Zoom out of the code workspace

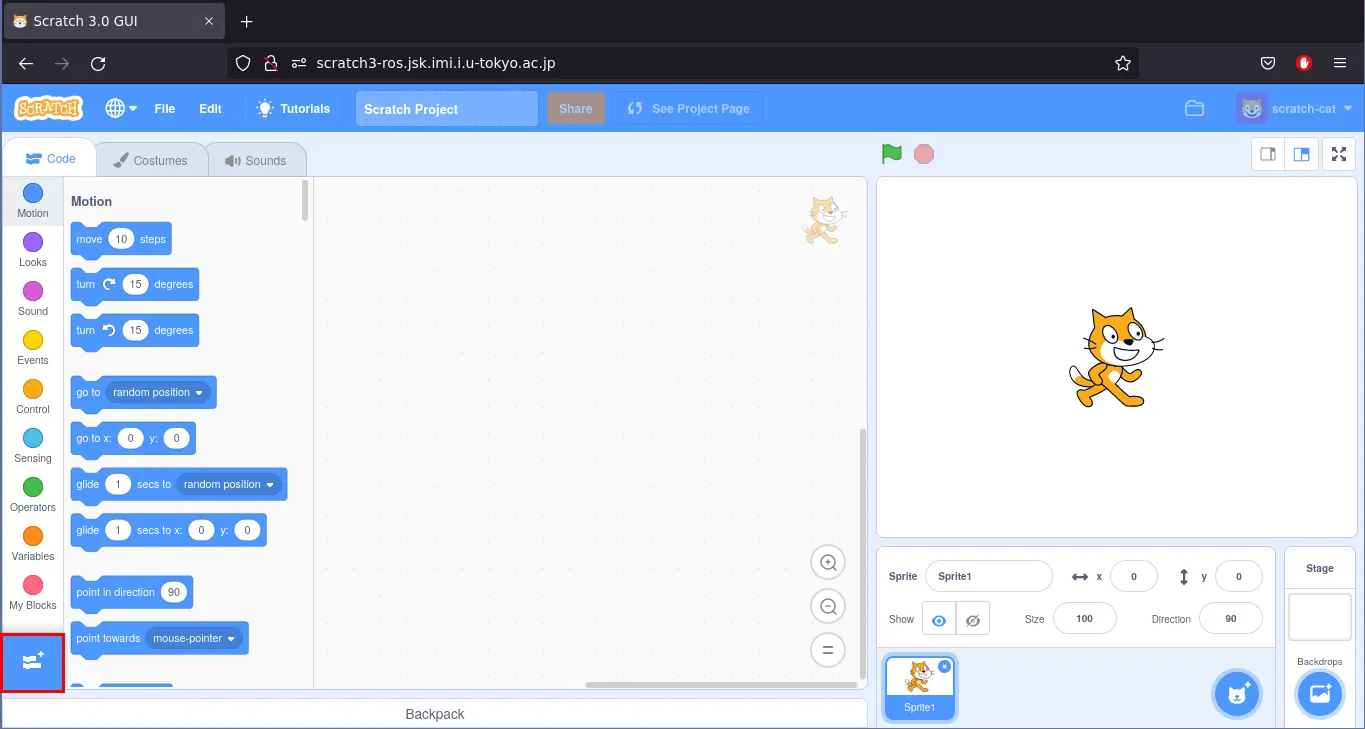(x=828, y=606)
